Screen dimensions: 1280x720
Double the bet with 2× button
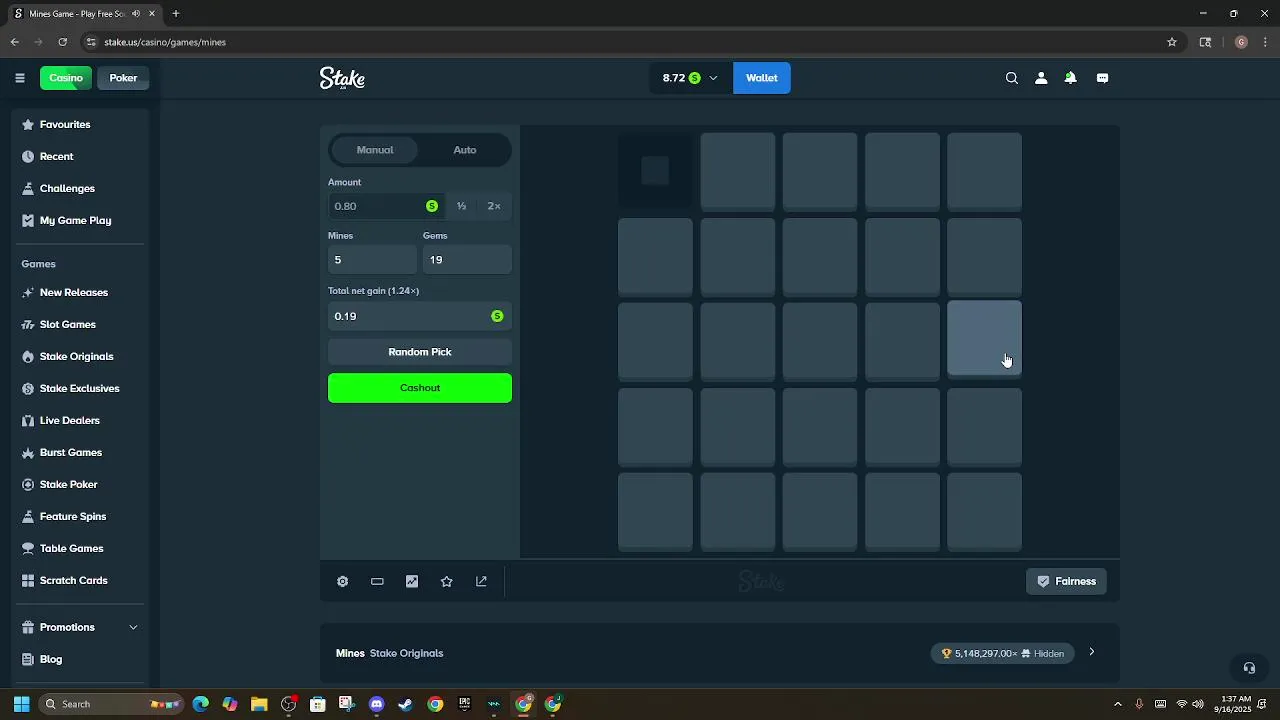(x=494, y=206)
